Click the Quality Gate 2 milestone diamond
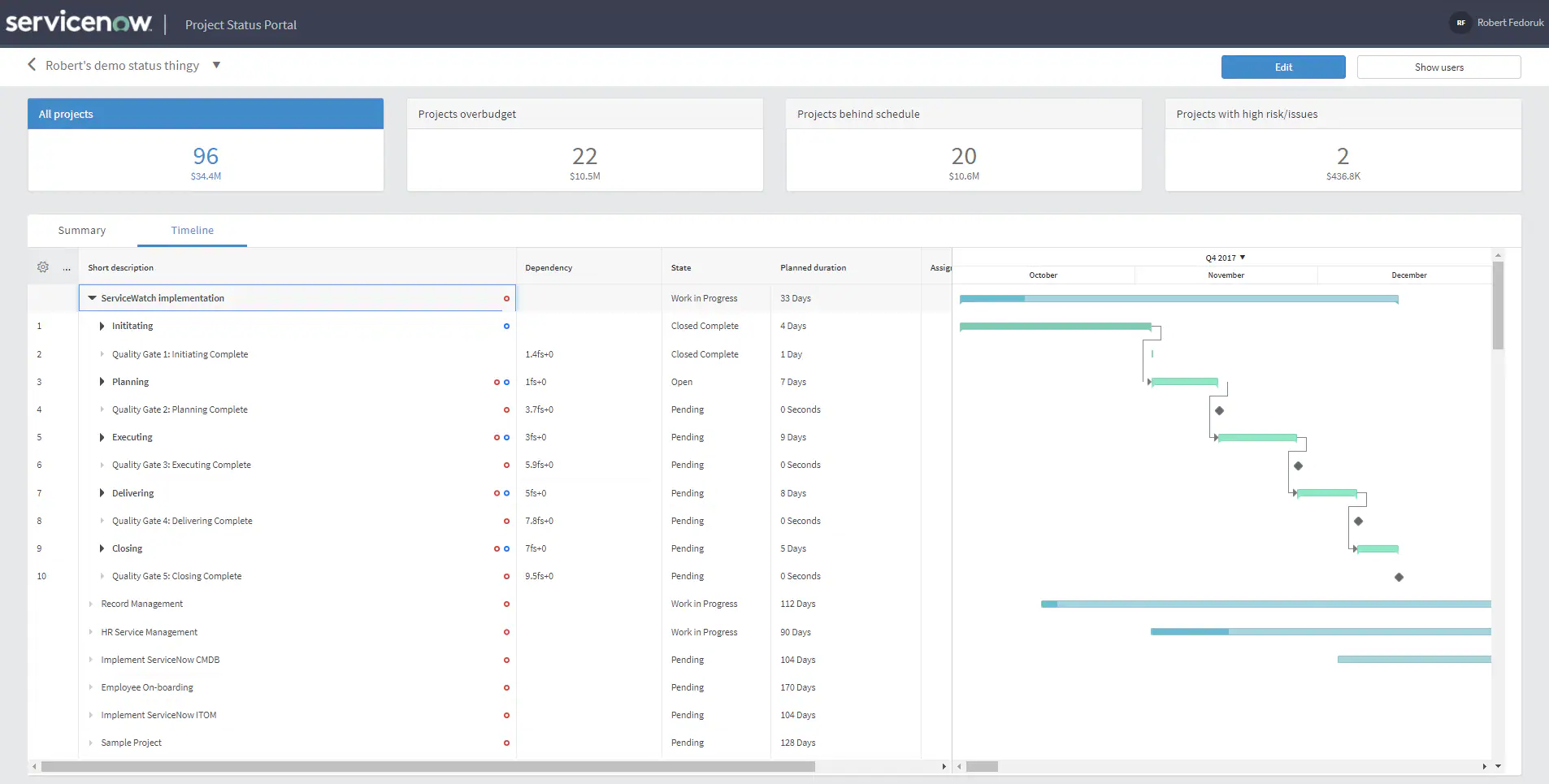 (1219, 410)
